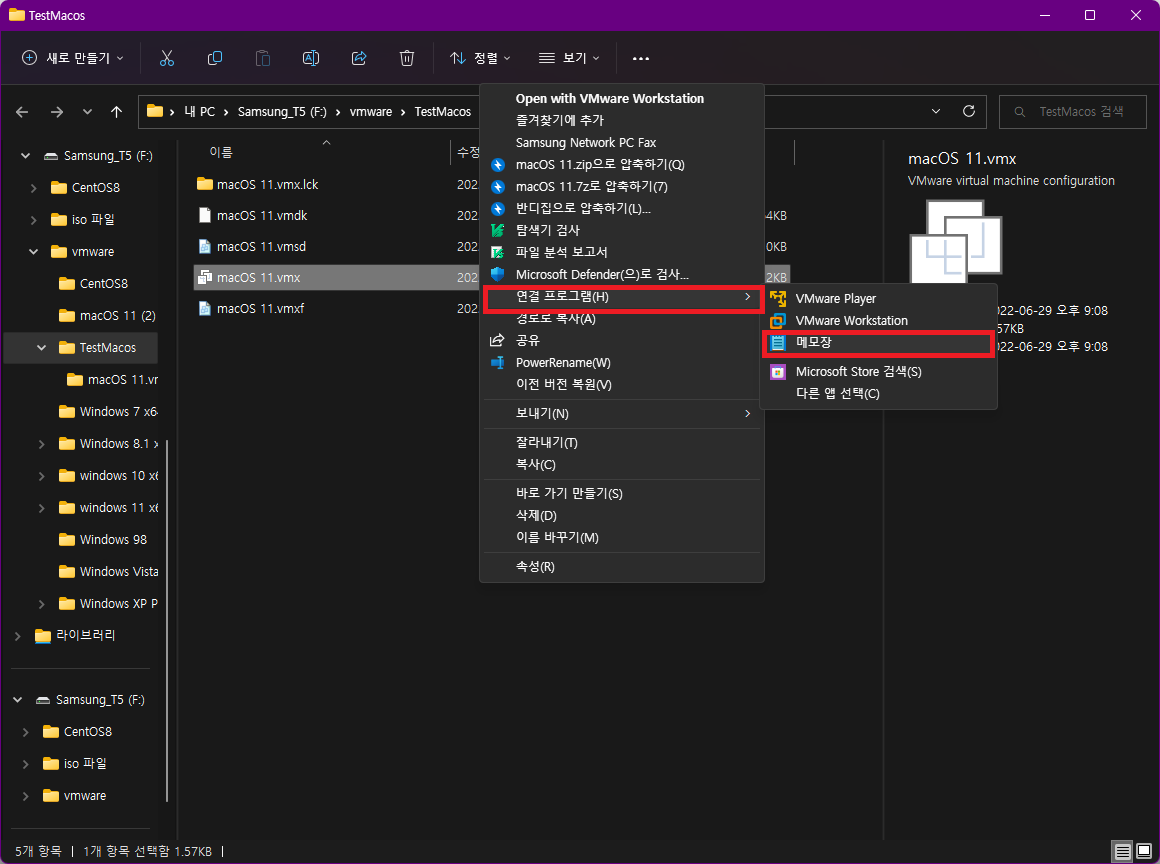Select 즐겨찾기에 추가 menu entry
The height and width of the screenshot is (864, 1160).
pyautogui.click(x=621, y=120)
